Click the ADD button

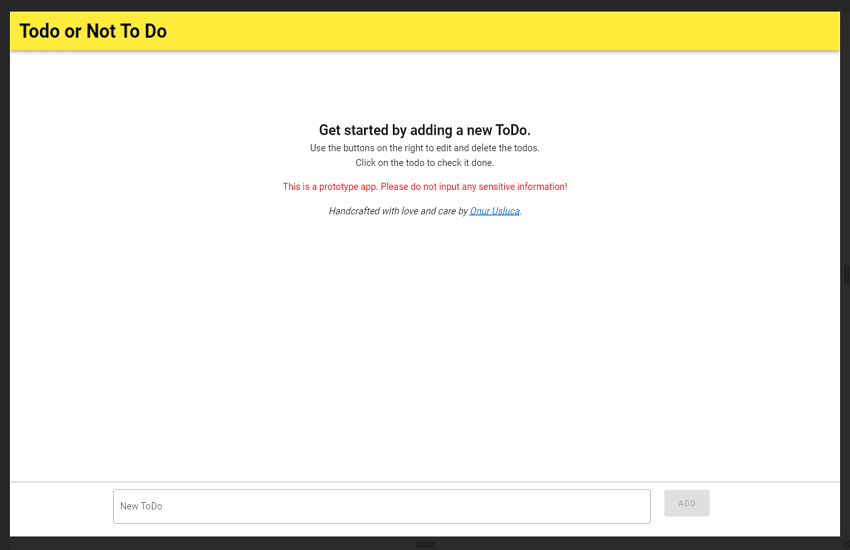(x=686, y=503)
